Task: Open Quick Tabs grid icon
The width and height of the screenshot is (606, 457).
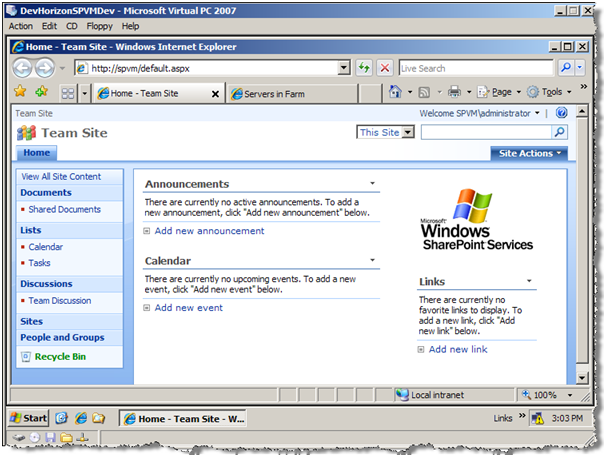Action: click(68, 94)
